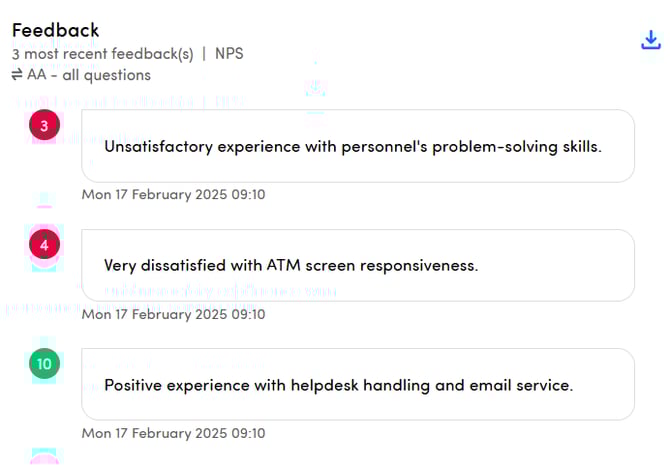Open the unsatisfactory personnel feedback card

pyautogui.click(x=357, y=146)
